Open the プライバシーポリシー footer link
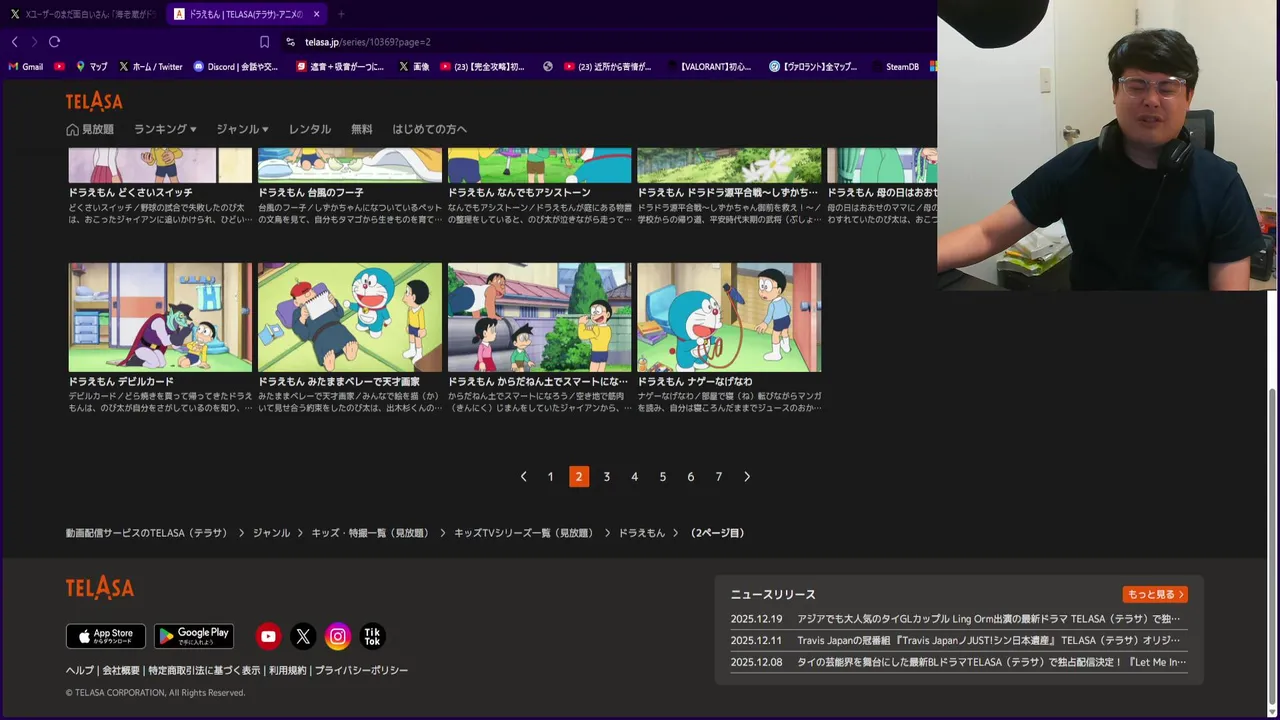Viewport: 1280px width, 720px height. click(x=361, y=670)
